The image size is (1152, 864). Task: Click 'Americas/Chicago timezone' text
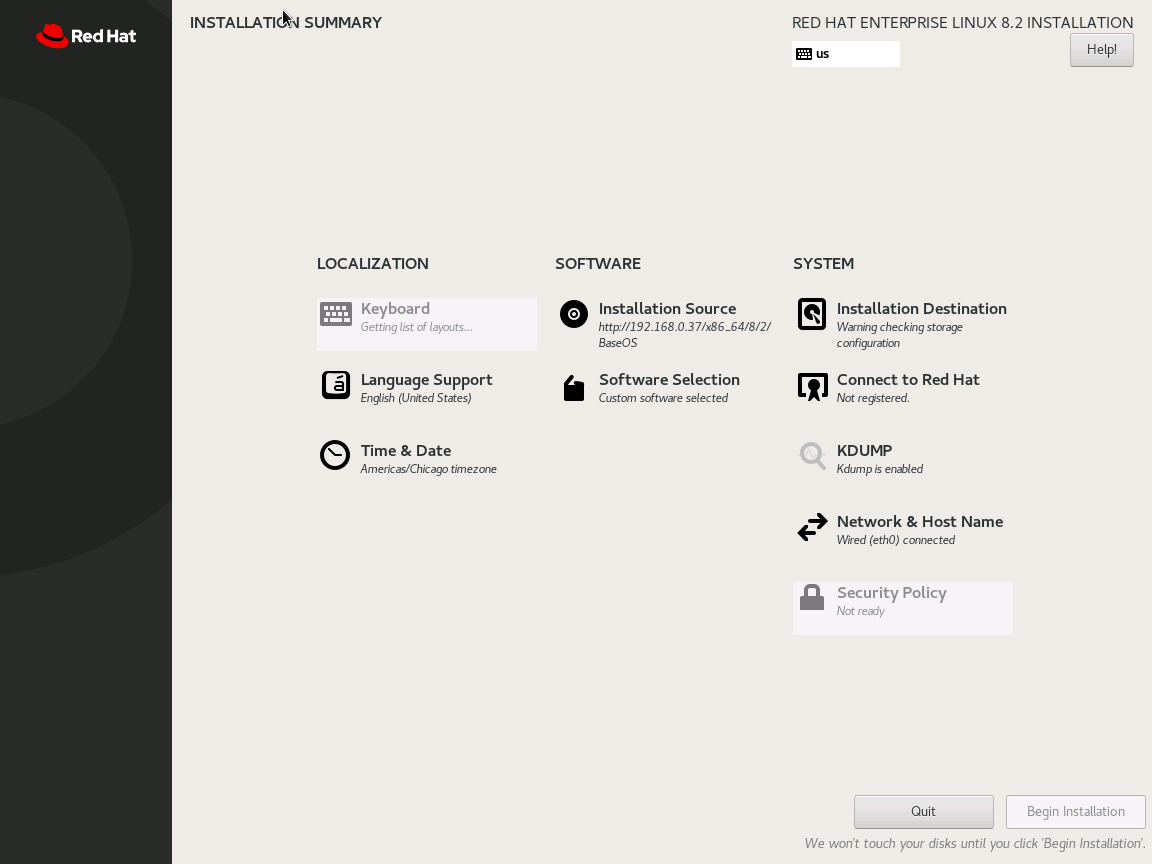tap(428, 469)
